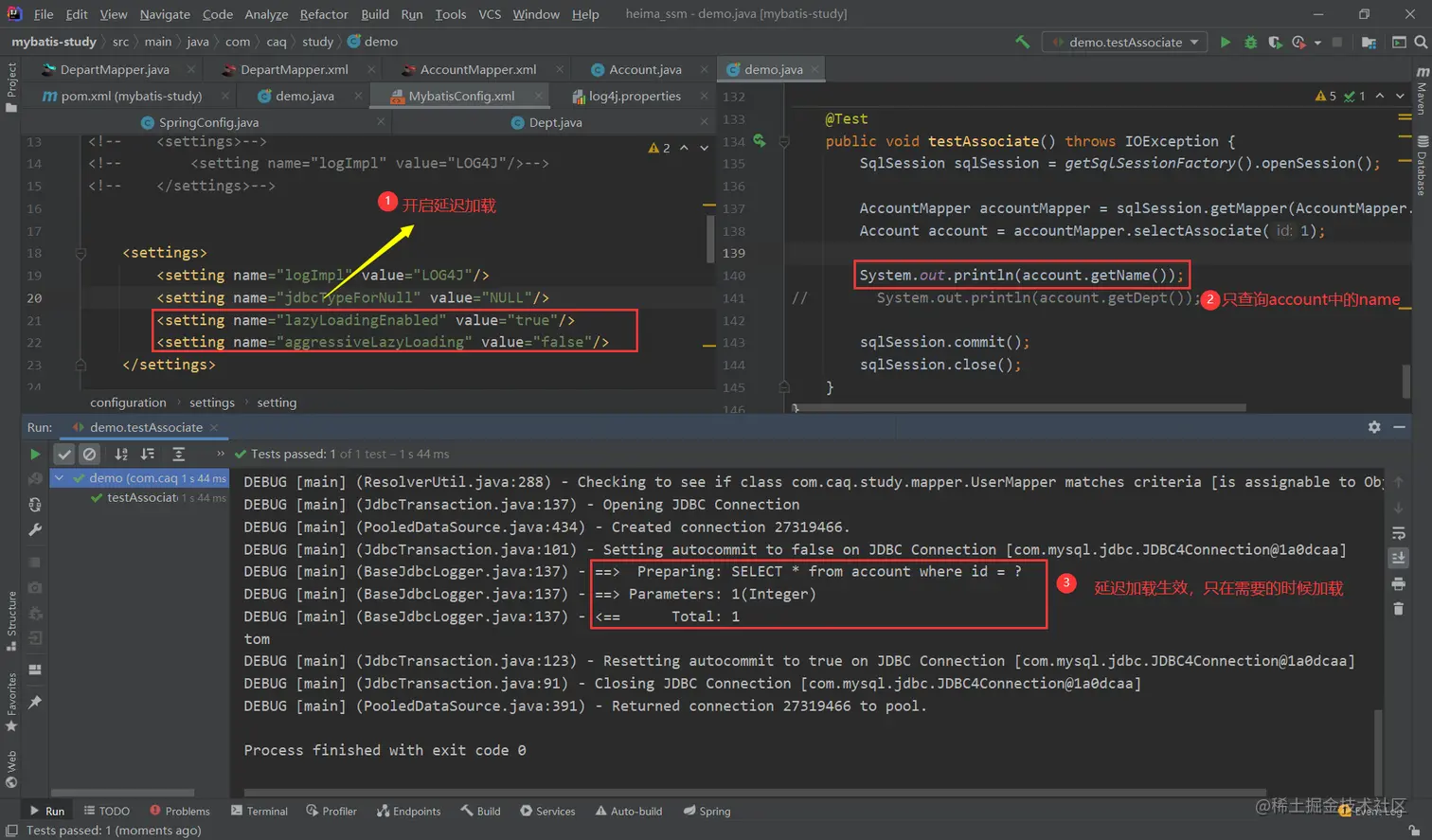The width and height of the screenshot is (1432, 840).
Task: Open the TODO tool window button
Action: click(106, 812)
